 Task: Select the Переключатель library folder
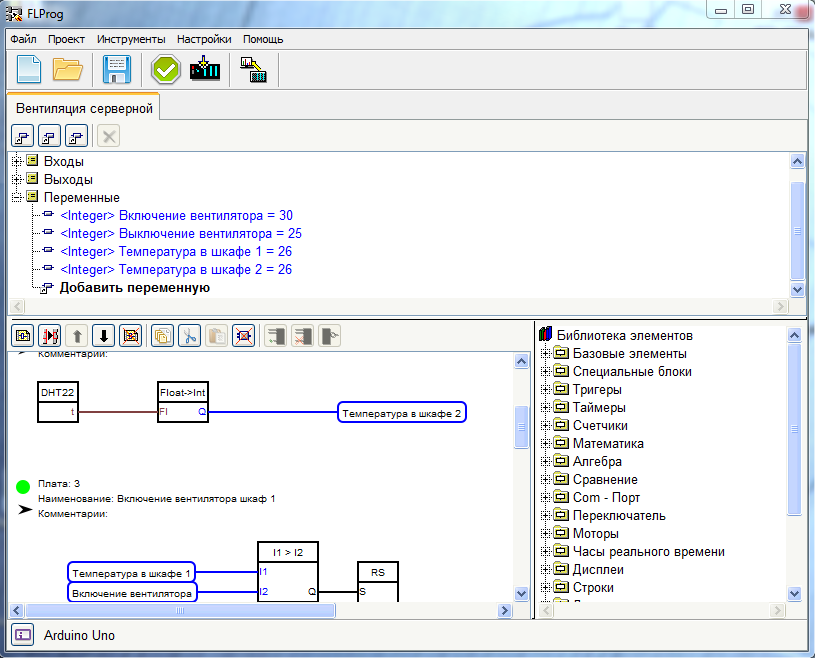(619, 516)
